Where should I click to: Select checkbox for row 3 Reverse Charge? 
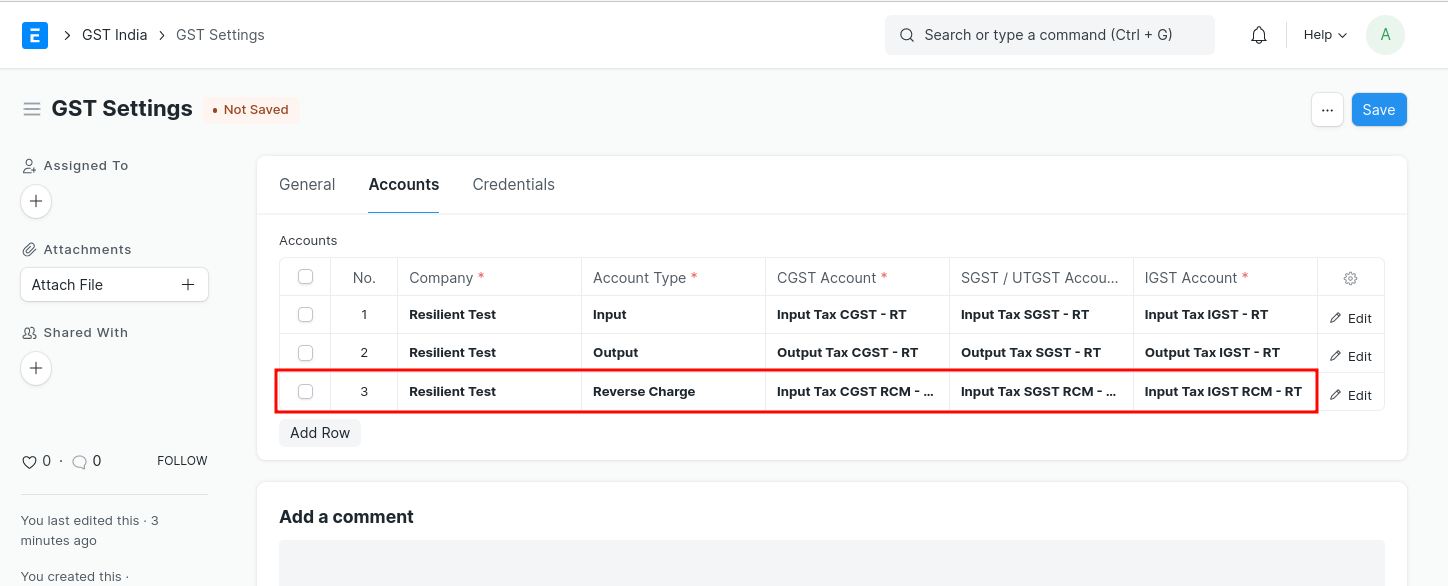pyautogui.click(x=306, y=391)
